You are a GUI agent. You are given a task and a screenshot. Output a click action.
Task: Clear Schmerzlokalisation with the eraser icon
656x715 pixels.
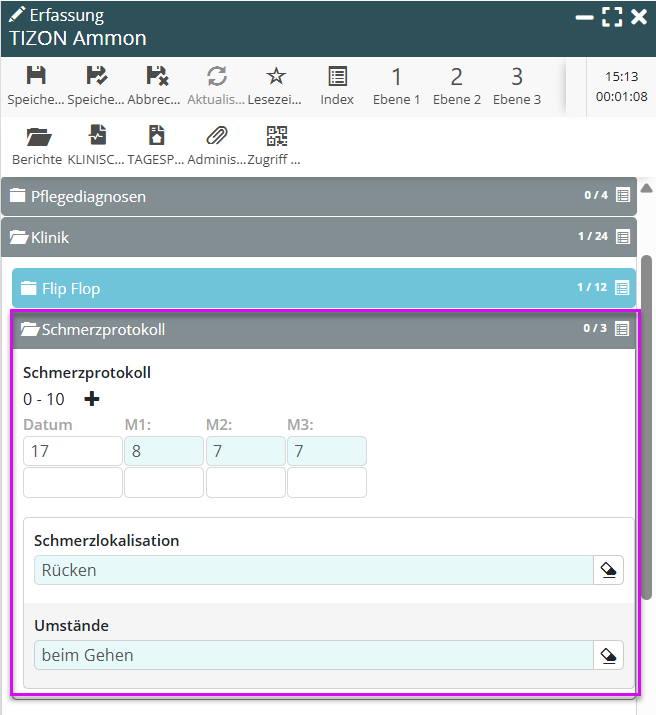tap(608, 570)
